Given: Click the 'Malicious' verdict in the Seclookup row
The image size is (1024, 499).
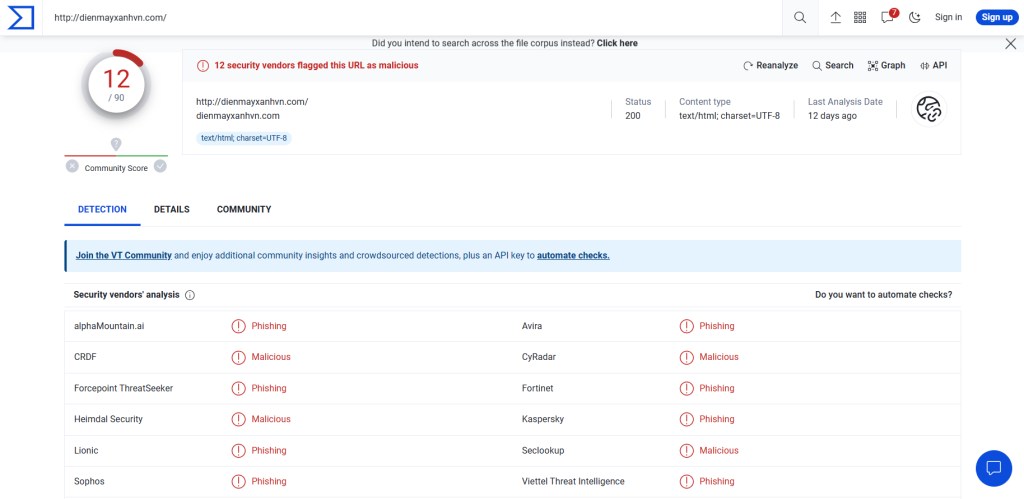Looking at the screenshot, I should coord(719,451).
